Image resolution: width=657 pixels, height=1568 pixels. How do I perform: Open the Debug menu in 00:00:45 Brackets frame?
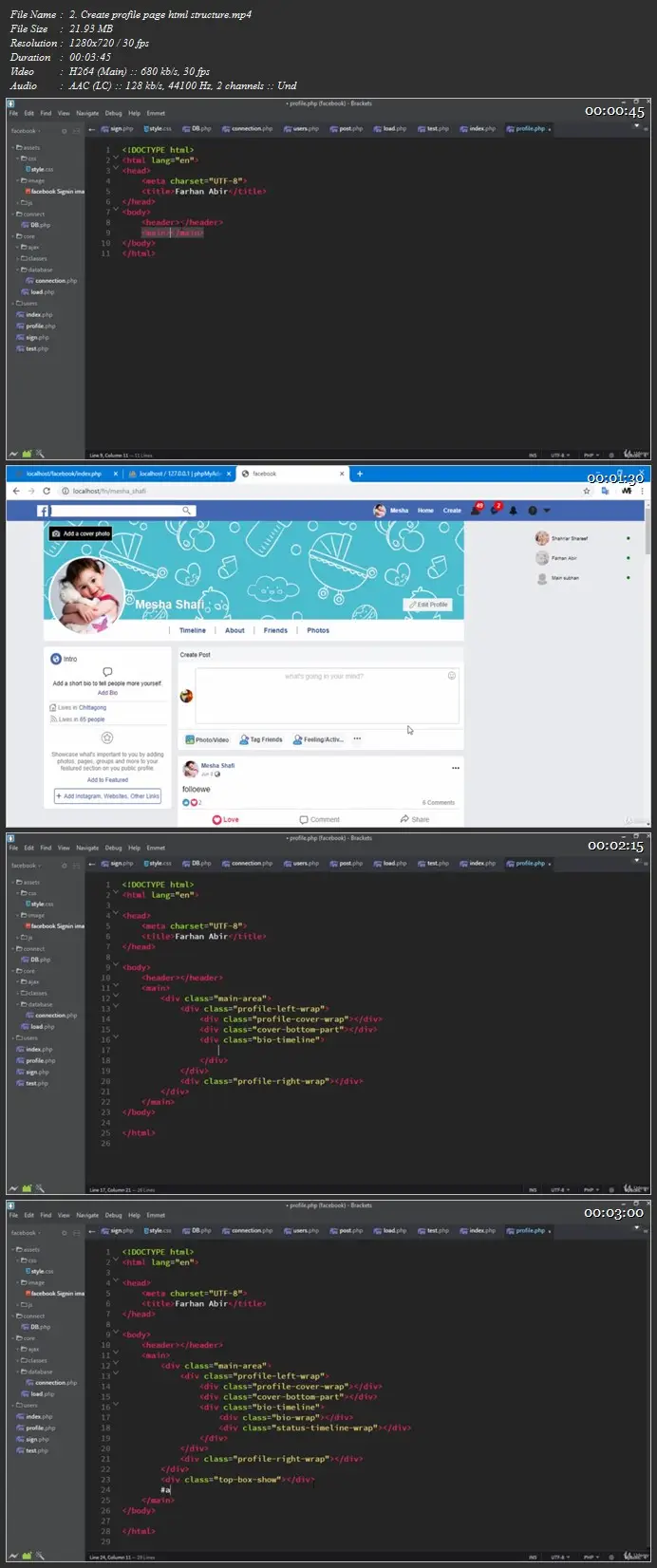114,113
